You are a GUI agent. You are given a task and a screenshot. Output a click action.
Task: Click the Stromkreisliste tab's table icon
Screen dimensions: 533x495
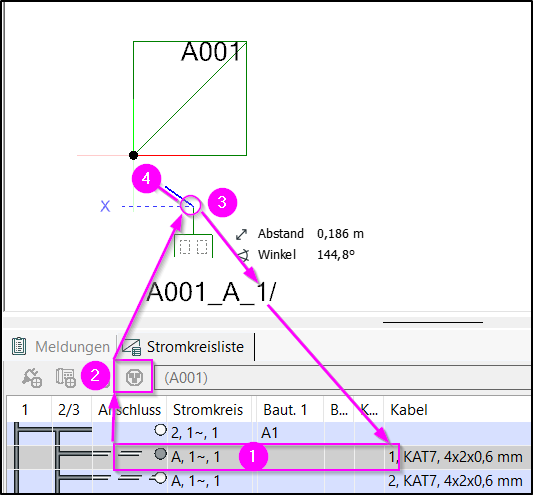[131, 347]
